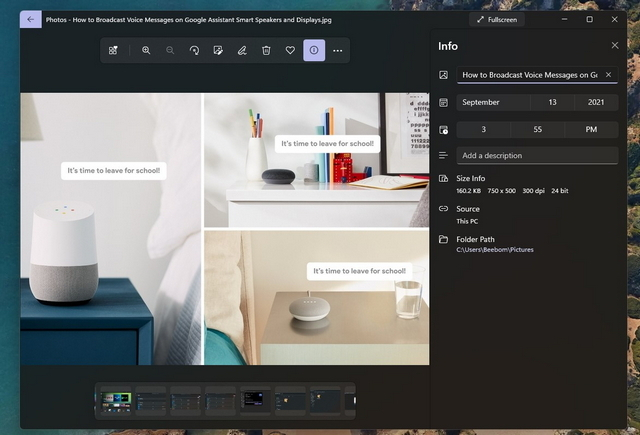Viewport: 640px width, 435px height.
Task: Select the sixth filmstrip thumbnail
Action: point(290,400)
